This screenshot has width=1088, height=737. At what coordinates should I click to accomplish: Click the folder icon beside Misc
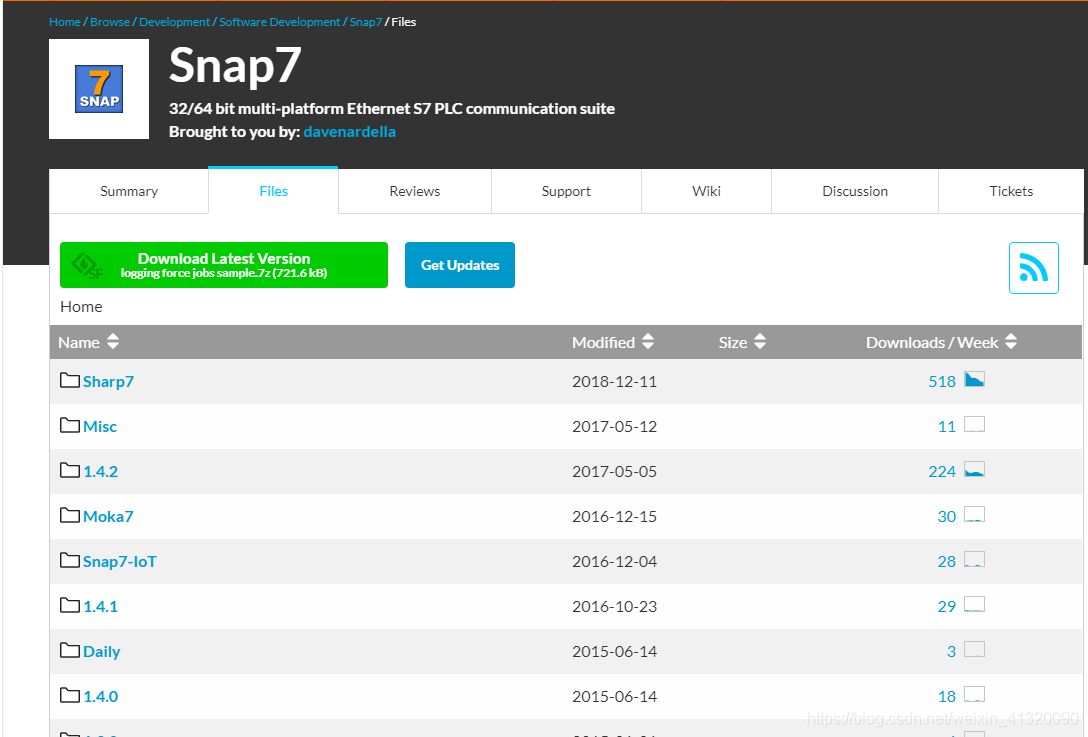point(69,425)
